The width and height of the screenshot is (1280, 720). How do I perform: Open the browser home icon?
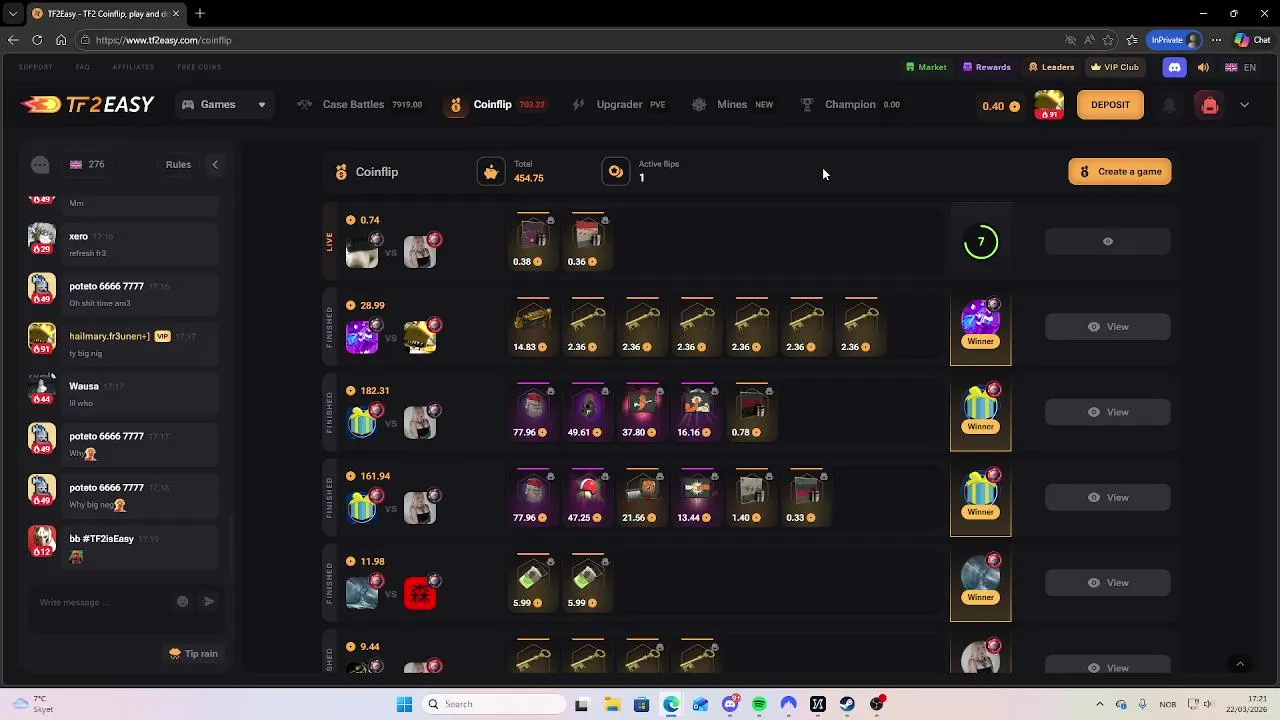point(61,40)
